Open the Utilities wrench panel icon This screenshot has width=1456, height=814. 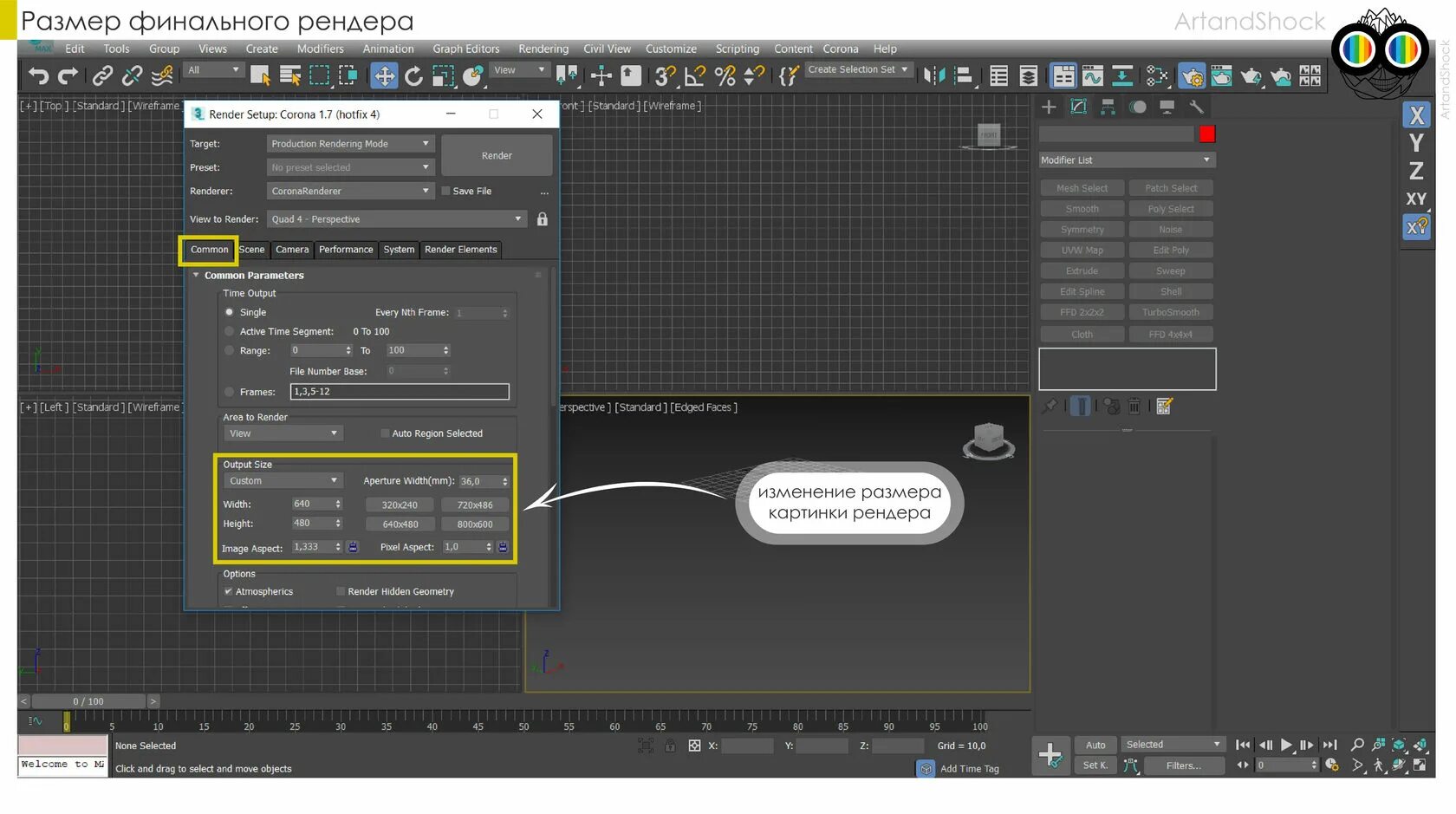coord(1197,107)
